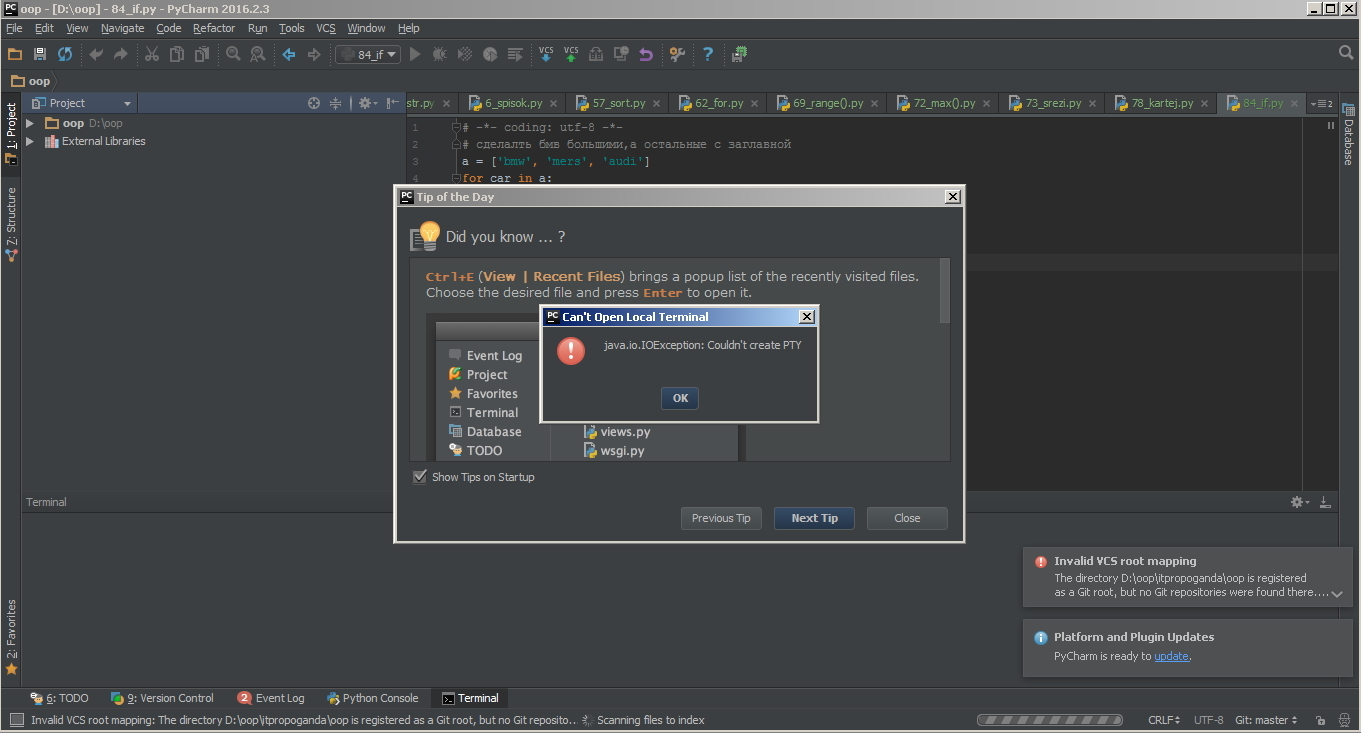The width and height of the screenshot is (1361, 733).
Task: Open the Event Log tool window
Action: point(271,698)
